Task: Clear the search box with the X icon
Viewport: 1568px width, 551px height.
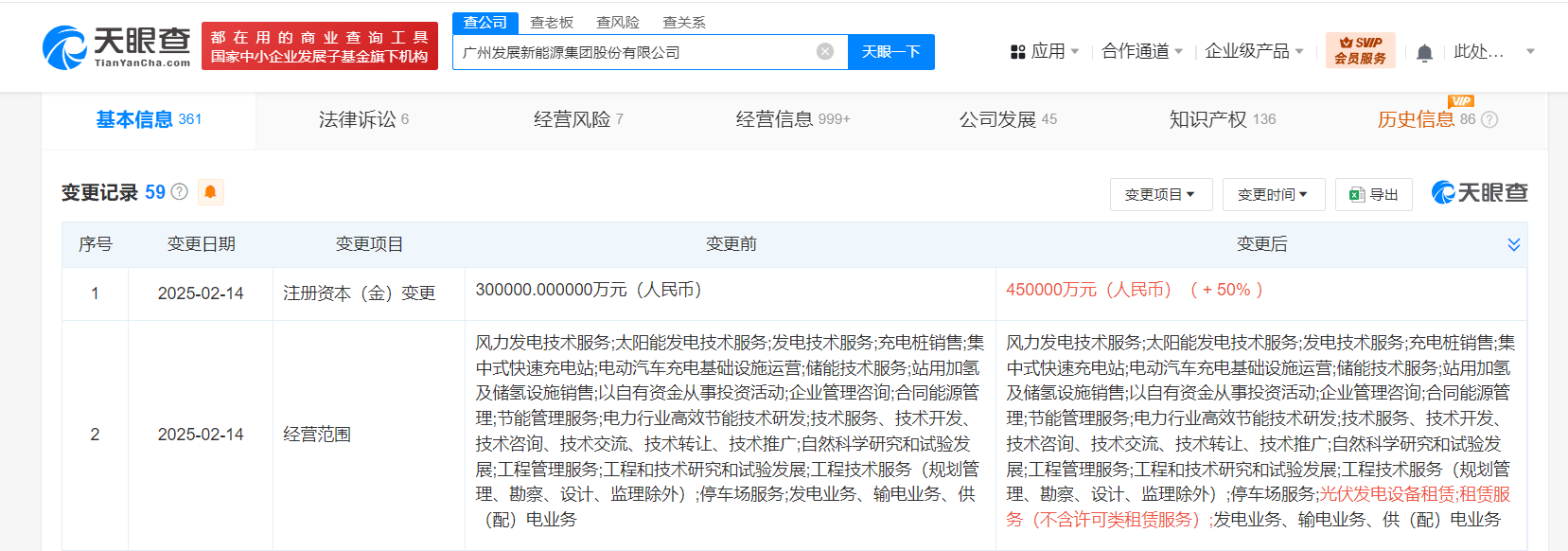Action: 825,51
